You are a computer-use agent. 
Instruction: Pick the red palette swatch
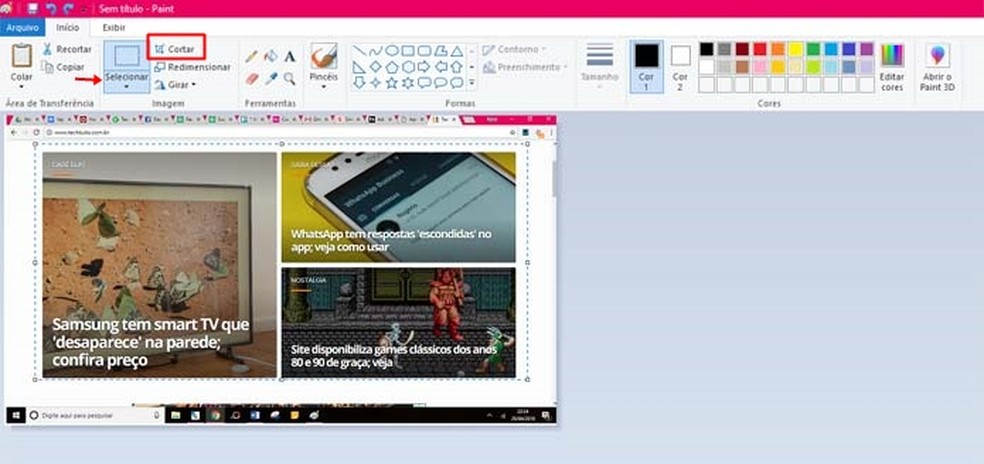click(760, 49)
